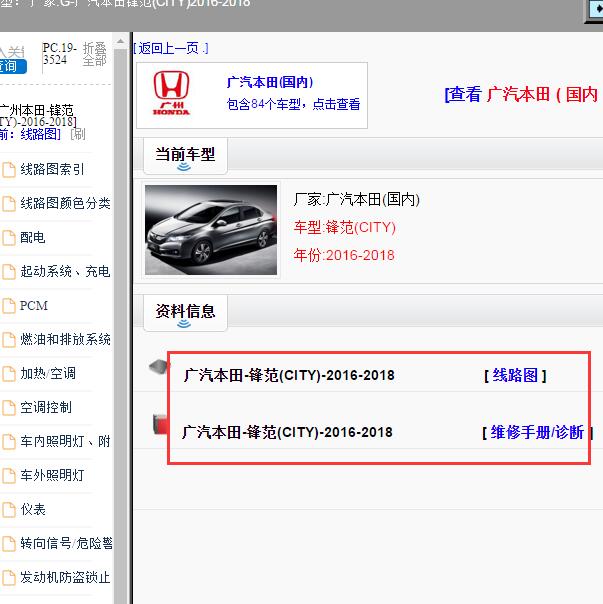Screen dimensions: 603x604
Task: Select 车内照明灯 entry
Action: [65, 441]
